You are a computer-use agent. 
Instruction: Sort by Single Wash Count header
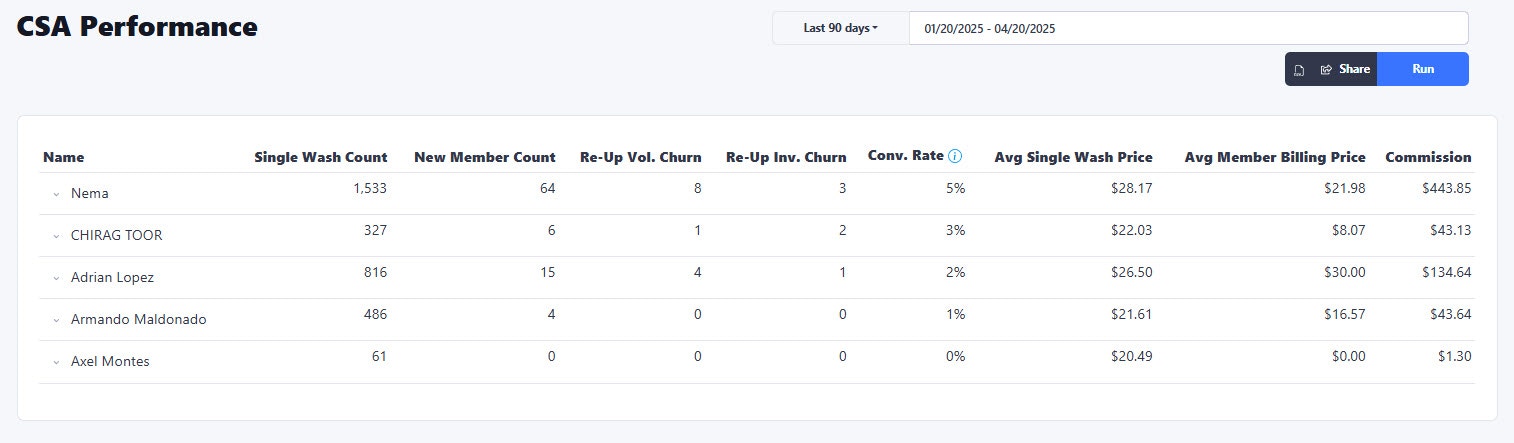(x=321, y=157)
